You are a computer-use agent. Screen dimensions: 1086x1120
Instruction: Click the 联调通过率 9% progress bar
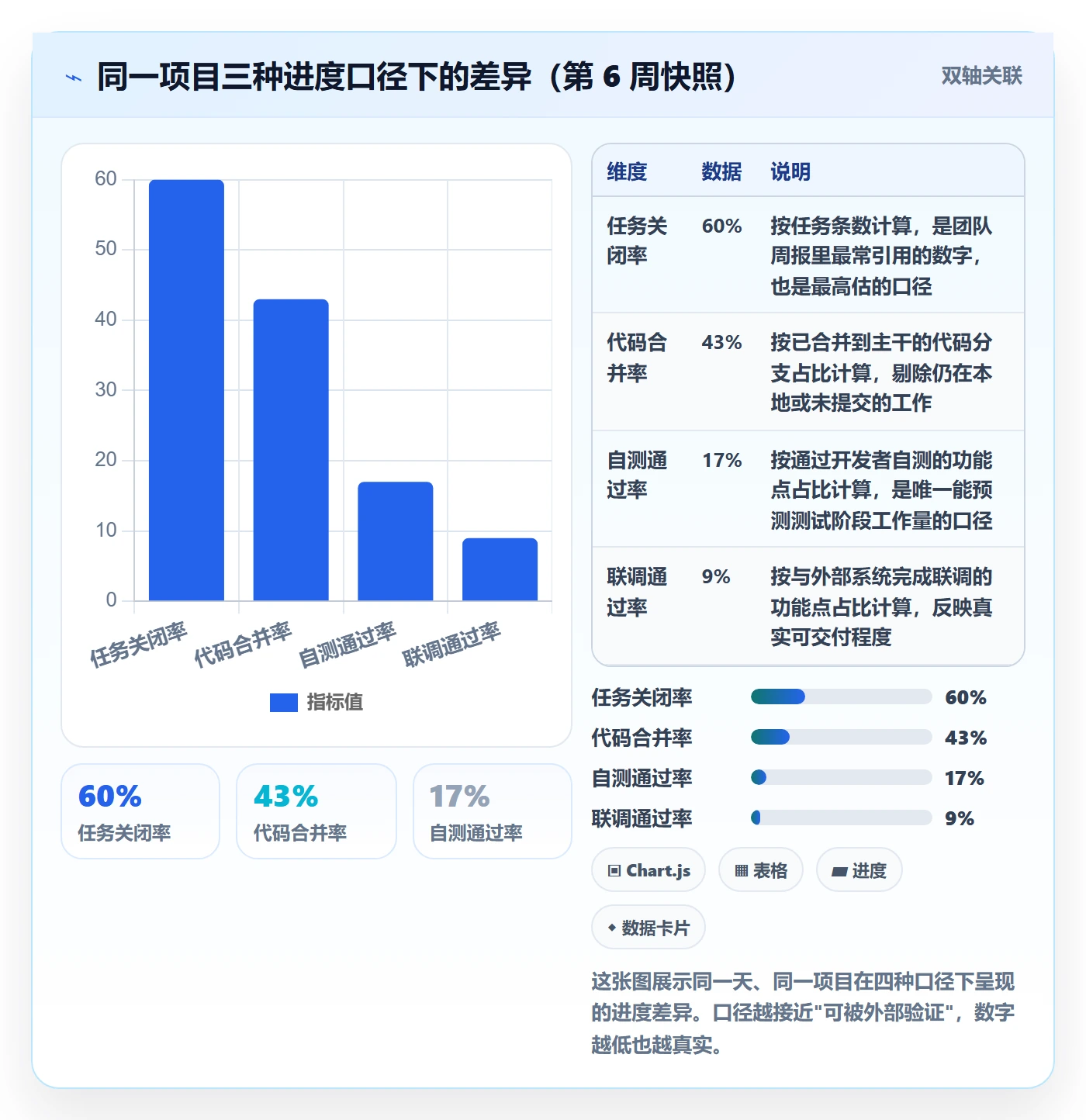[x=841, y=818]
